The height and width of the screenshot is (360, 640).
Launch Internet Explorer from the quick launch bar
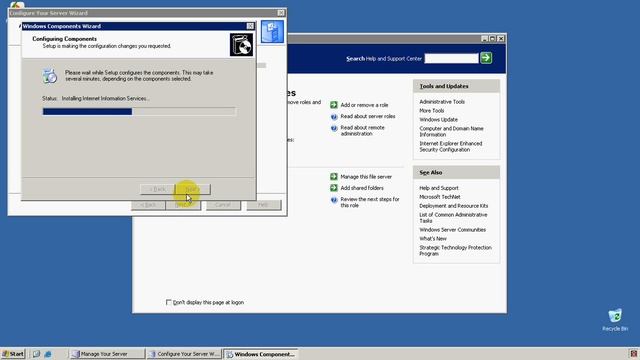click(48, 354)
